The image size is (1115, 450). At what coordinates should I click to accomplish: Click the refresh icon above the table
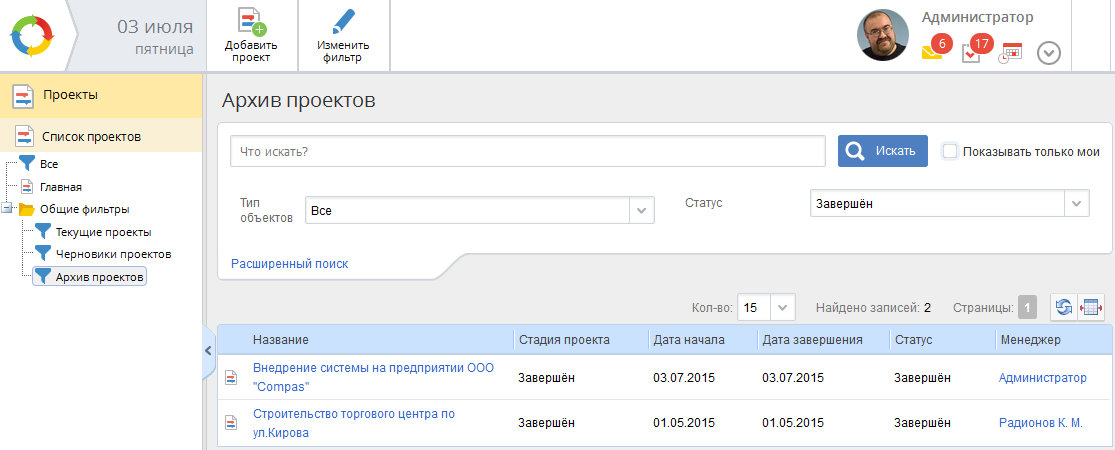1063,307
